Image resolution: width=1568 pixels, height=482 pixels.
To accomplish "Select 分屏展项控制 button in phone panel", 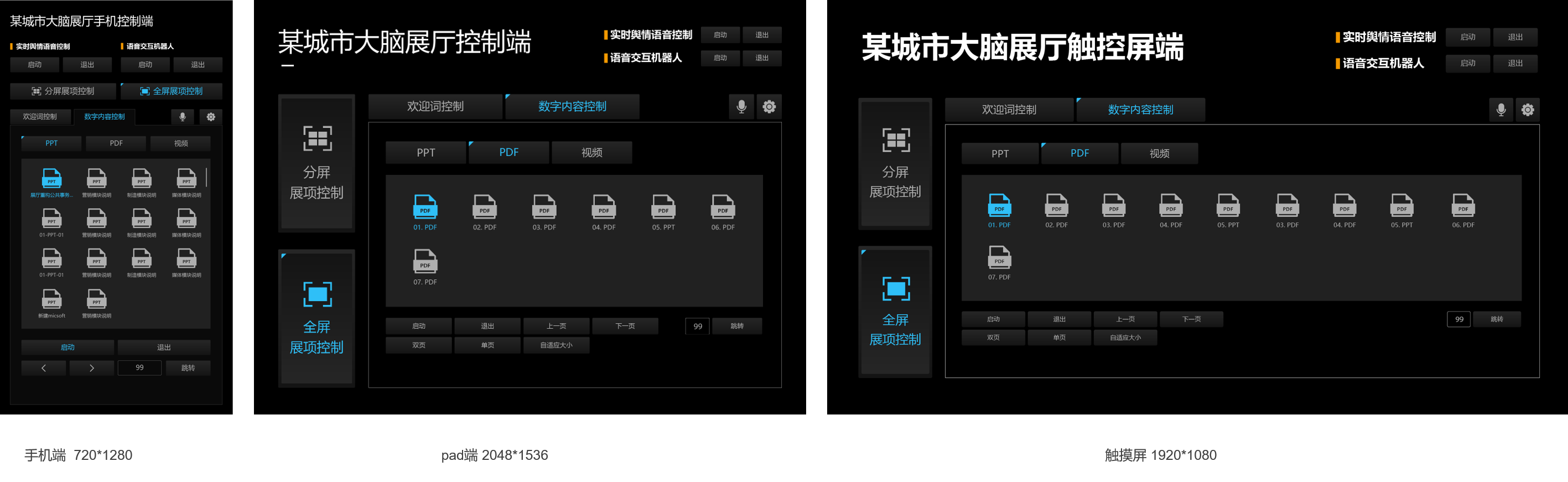I will (x=63, y=91).
